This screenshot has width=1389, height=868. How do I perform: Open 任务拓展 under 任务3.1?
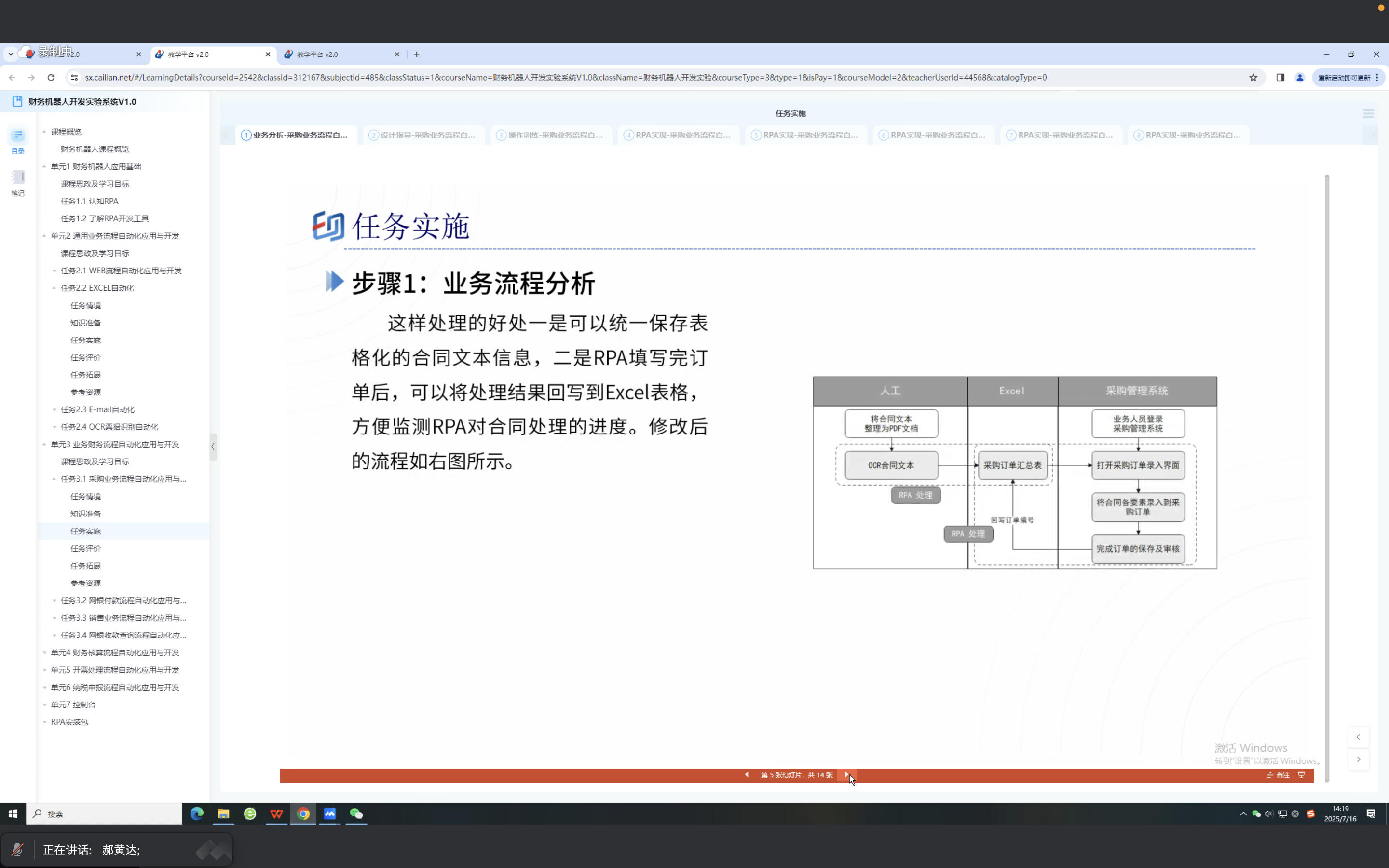[85, 566]
